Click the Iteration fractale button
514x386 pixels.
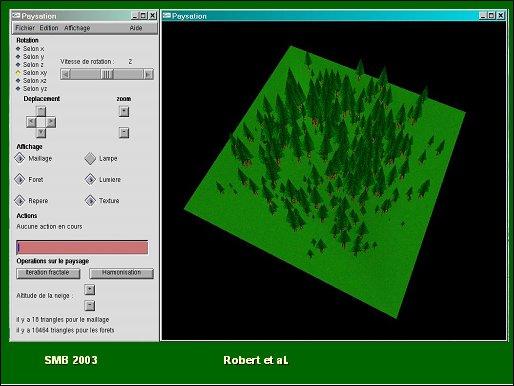(48, 273)
